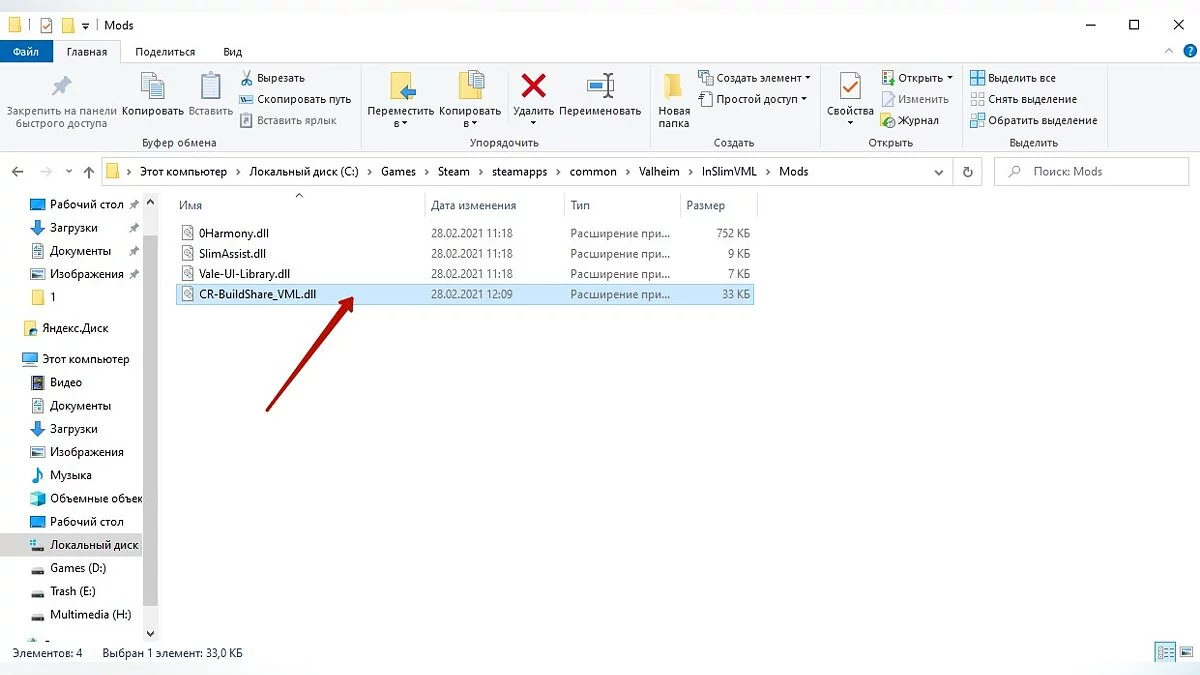Viewport: 1200px width, 675px height.
Task: Switch to large icons view
Action: tap(1186, 653)
